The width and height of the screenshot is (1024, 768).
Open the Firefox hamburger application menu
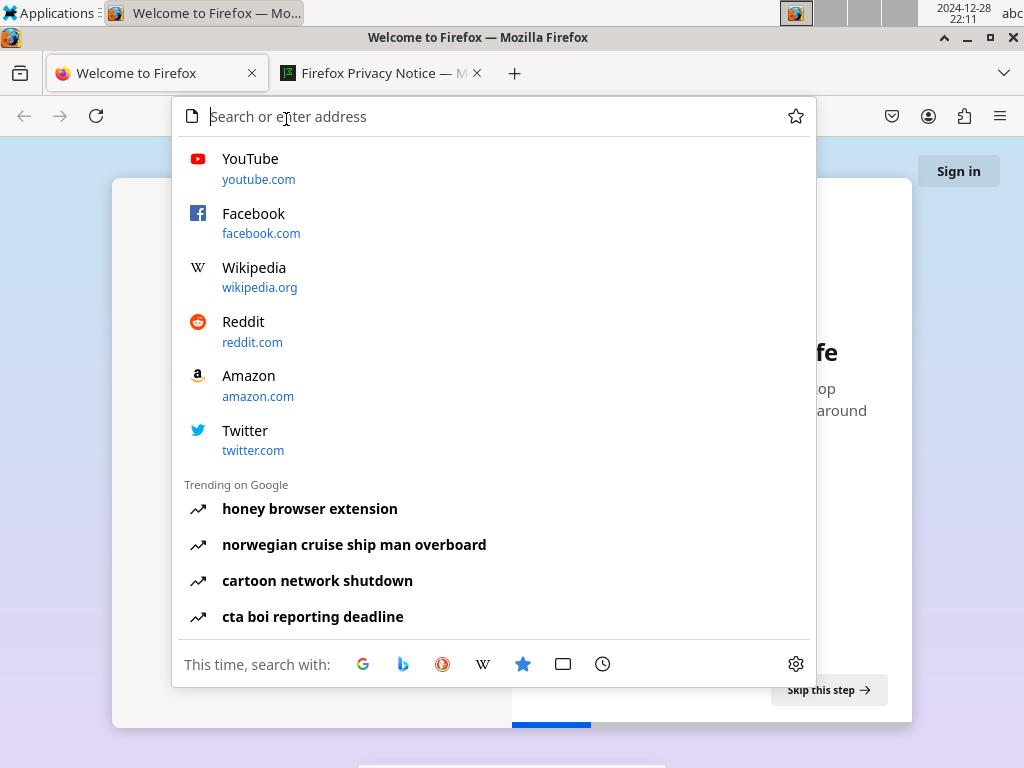(1000, 116)
